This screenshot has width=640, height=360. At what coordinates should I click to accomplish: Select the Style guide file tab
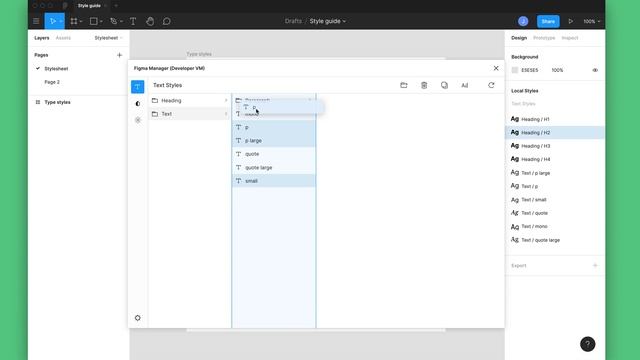click(x=89, y=6)
